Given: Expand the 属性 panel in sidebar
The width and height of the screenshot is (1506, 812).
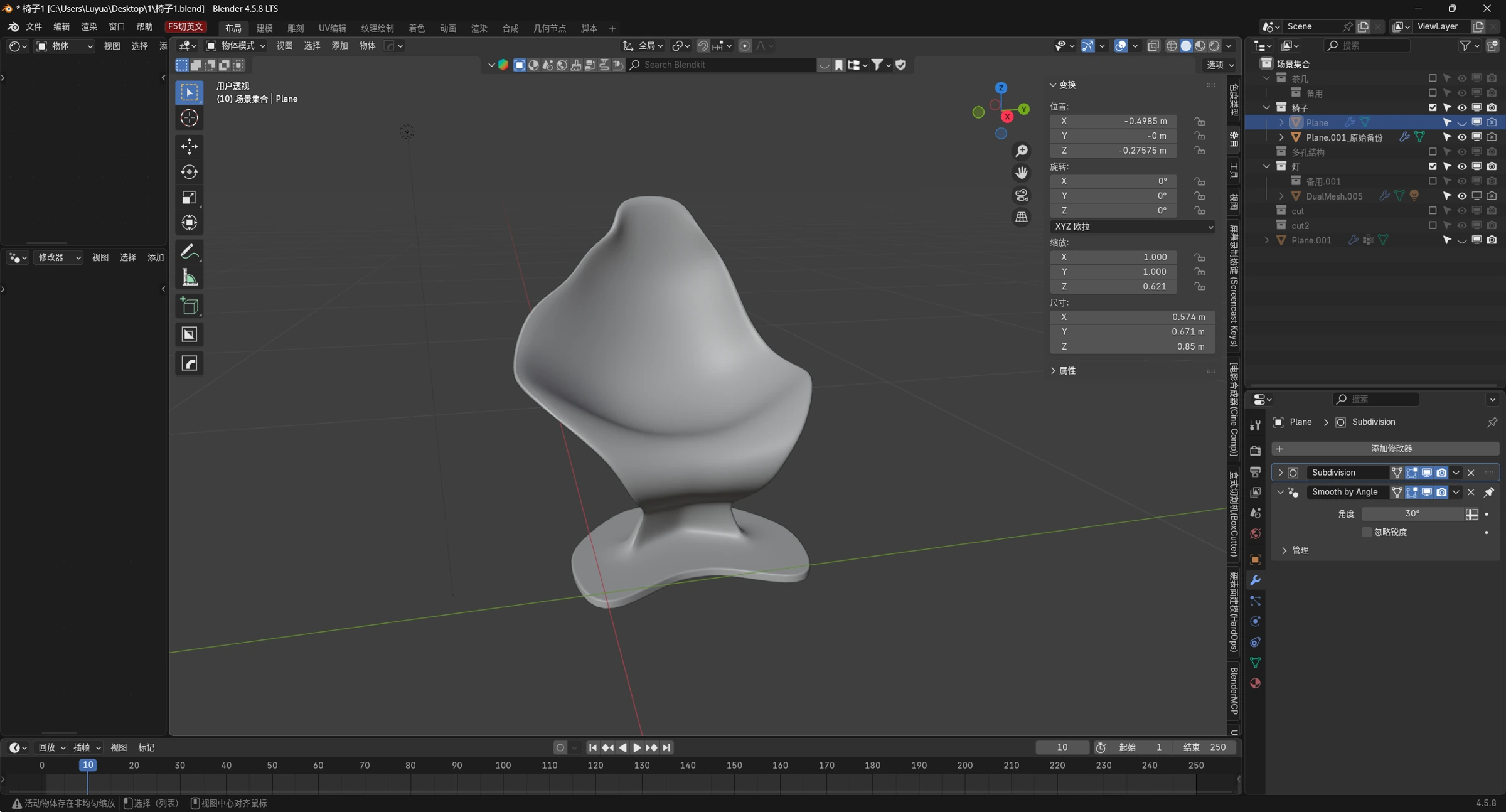Looking at the screenshot, I should click(1063, 371).
